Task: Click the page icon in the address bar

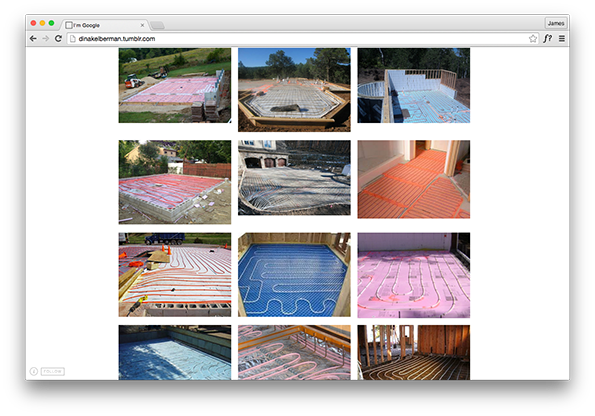Action: (72, 39)
